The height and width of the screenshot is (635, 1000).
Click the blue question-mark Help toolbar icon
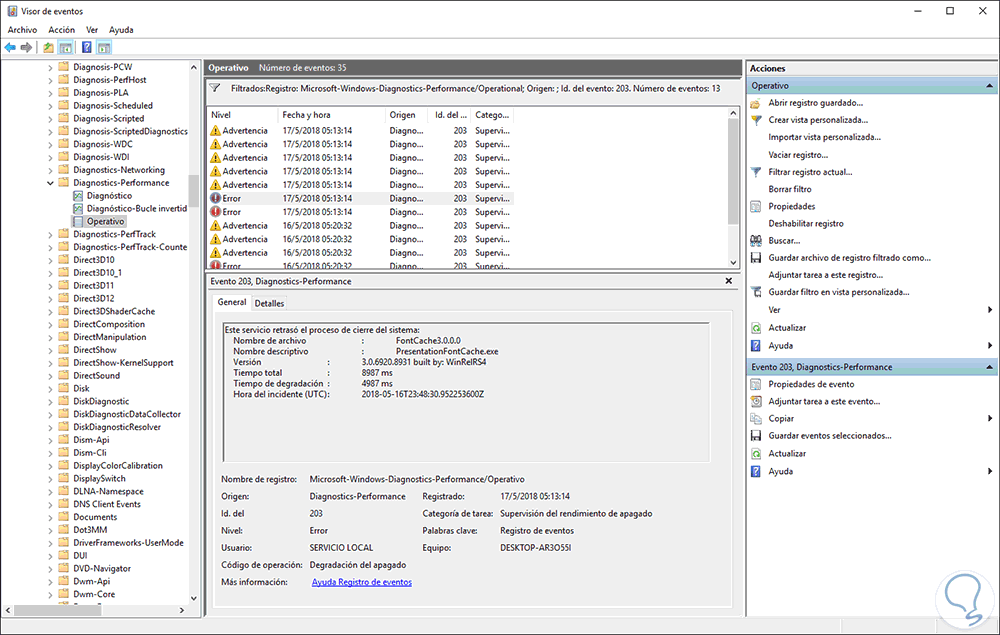[x=87, y=47]
